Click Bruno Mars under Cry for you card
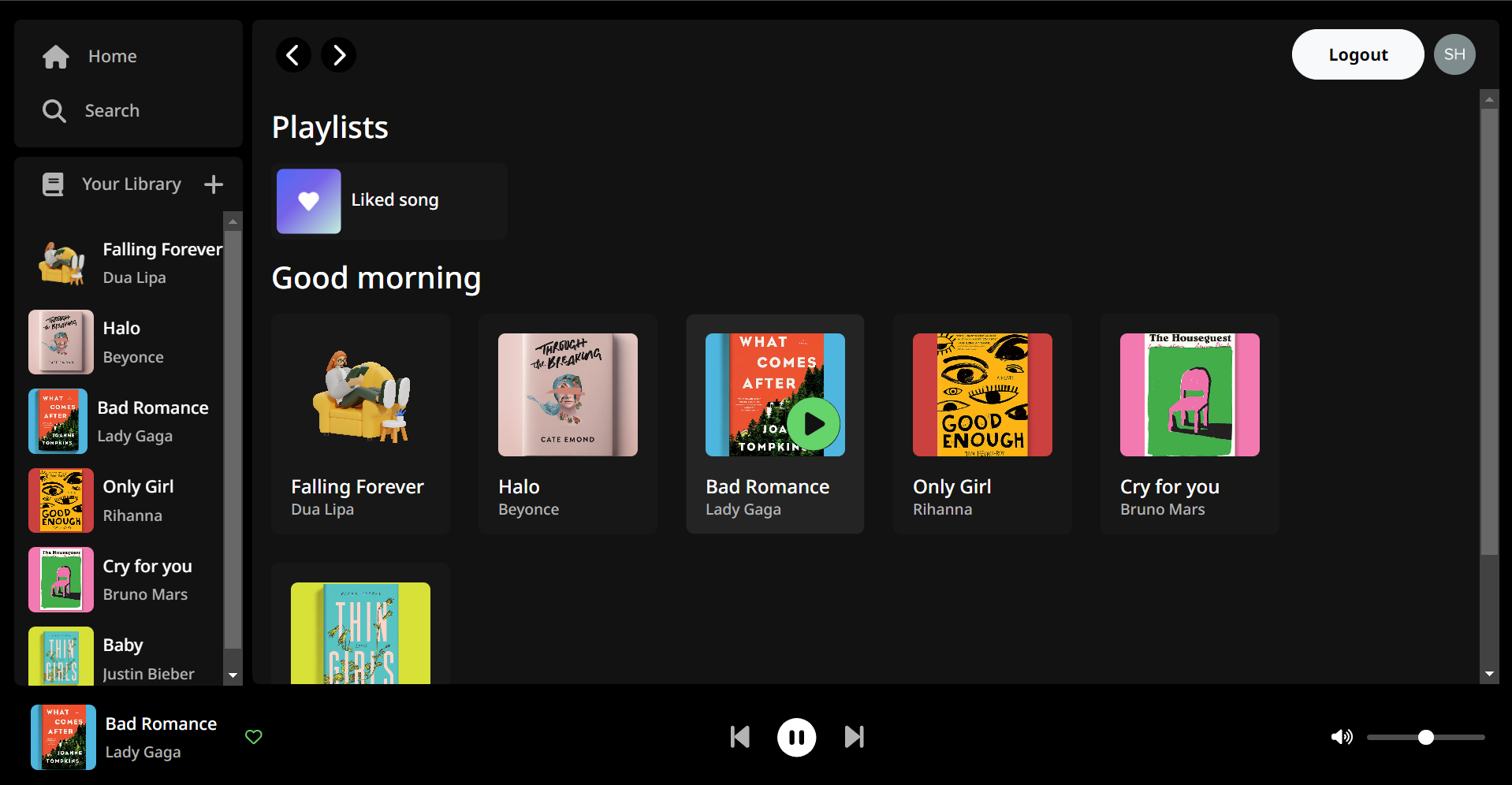1512x785 pixels. [1163, 509]
